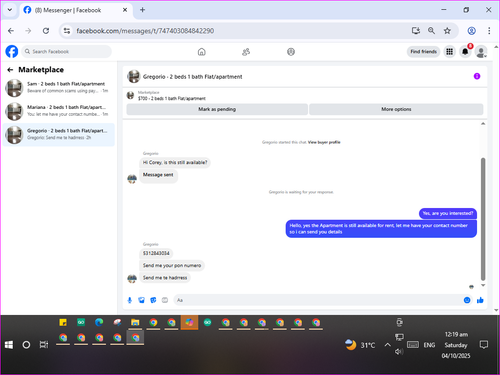Open Microsoft Edge from taskbar
500x375 pixels.
point(99,322)
